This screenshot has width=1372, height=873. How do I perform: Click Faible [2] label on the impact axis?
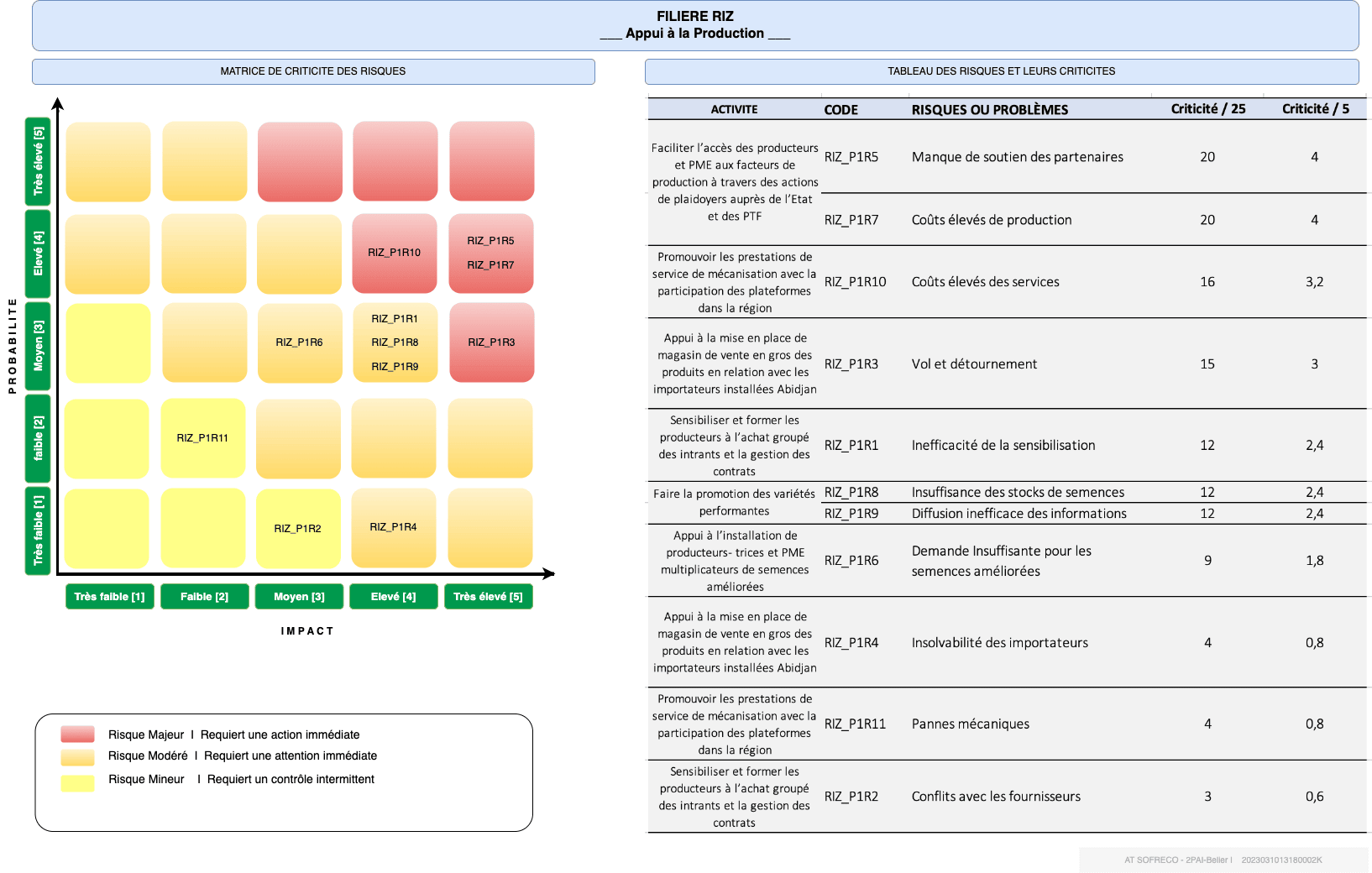click(204, 597)
